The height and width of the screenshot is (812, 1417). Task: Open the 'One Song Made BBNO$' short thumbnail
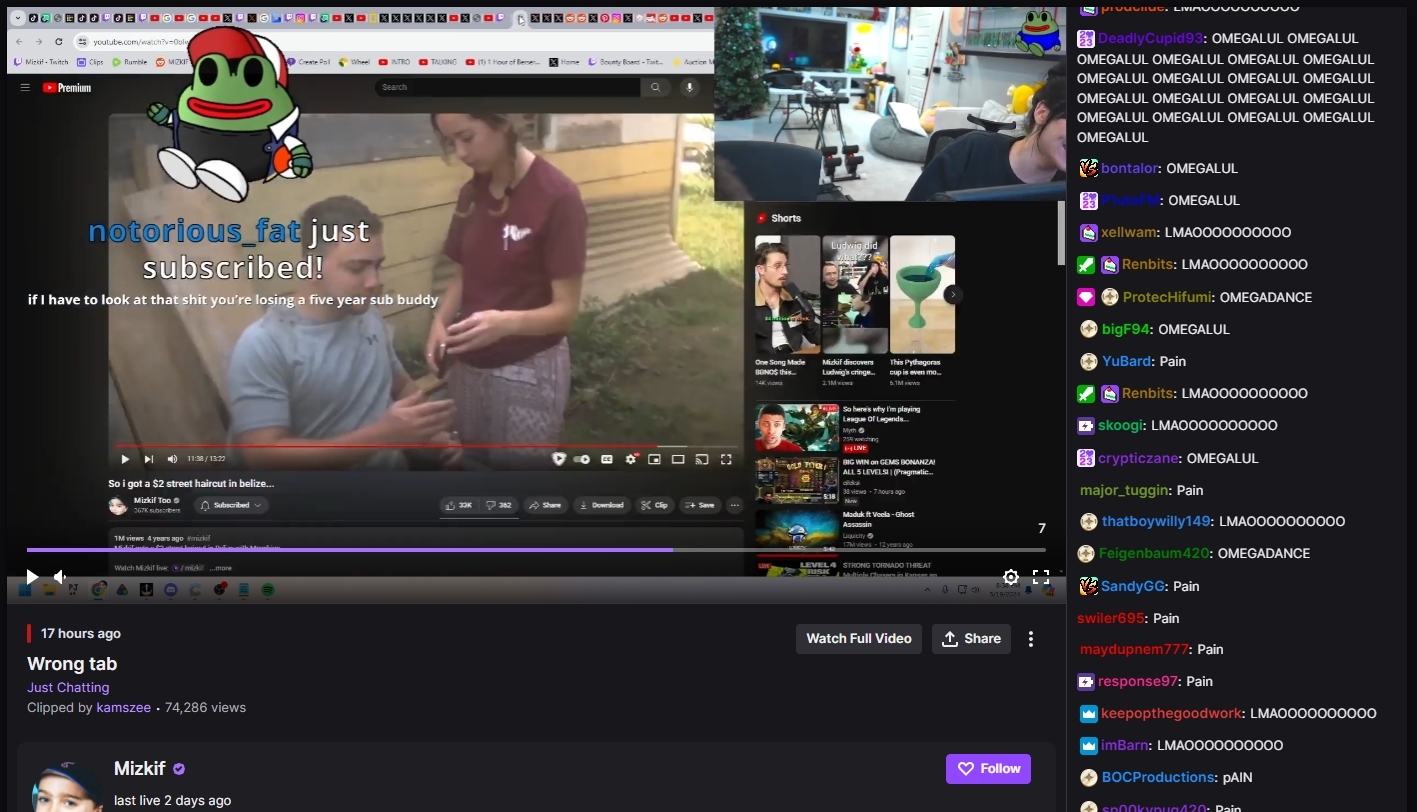click(787, 295)
